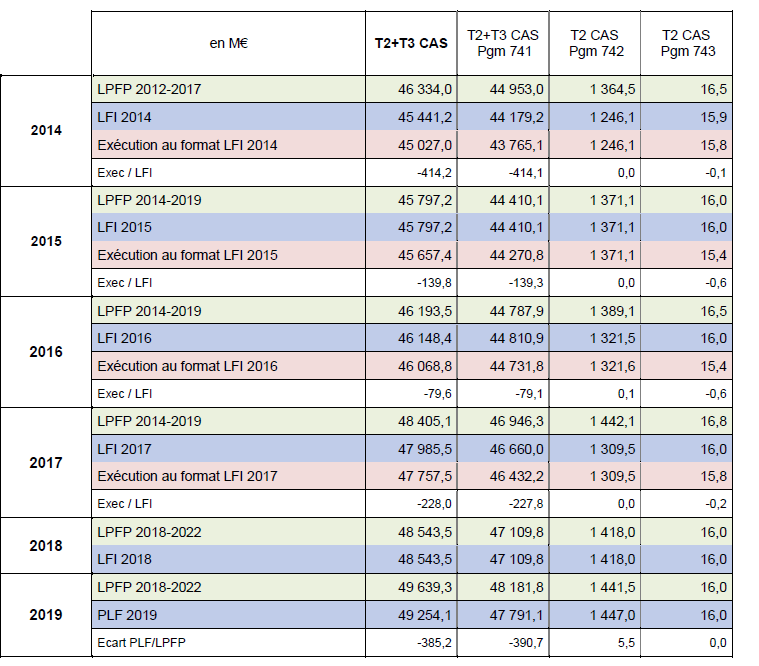Click the 2015 year label cell
The image size is (759, 666).
click(x=46, y=241)
